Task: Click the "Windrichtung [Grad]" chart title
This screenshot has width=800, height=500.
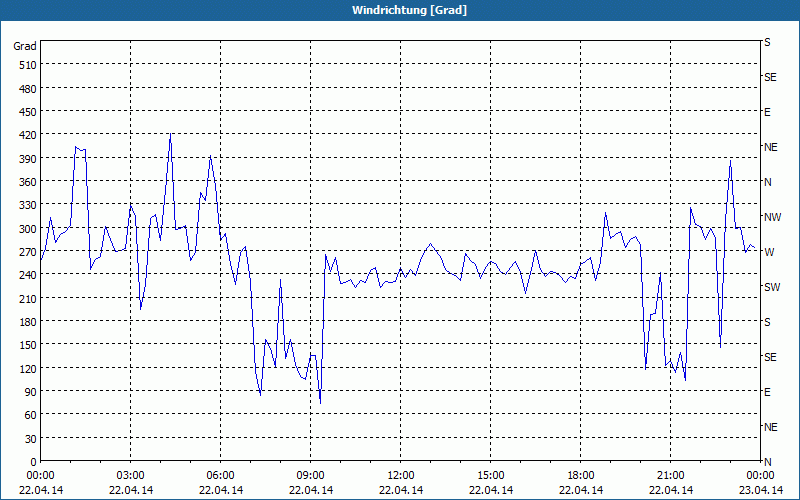Action: (x=409, y=10)
